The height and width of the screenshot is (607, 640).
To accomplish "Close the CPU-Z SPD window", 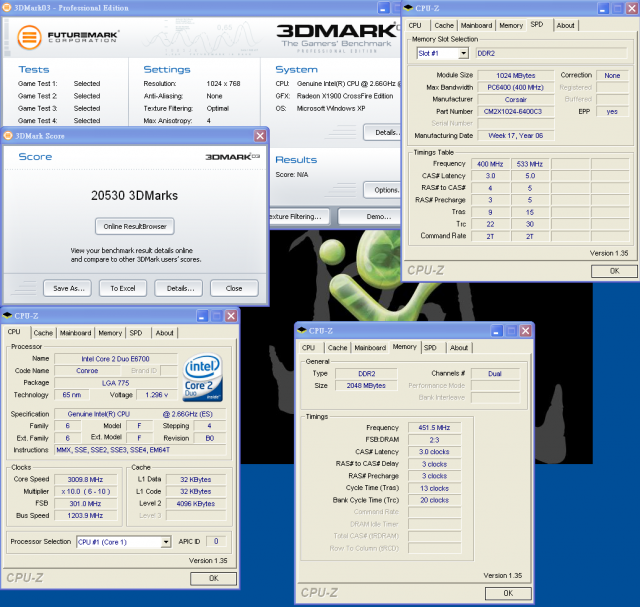I will click(632, 8).
